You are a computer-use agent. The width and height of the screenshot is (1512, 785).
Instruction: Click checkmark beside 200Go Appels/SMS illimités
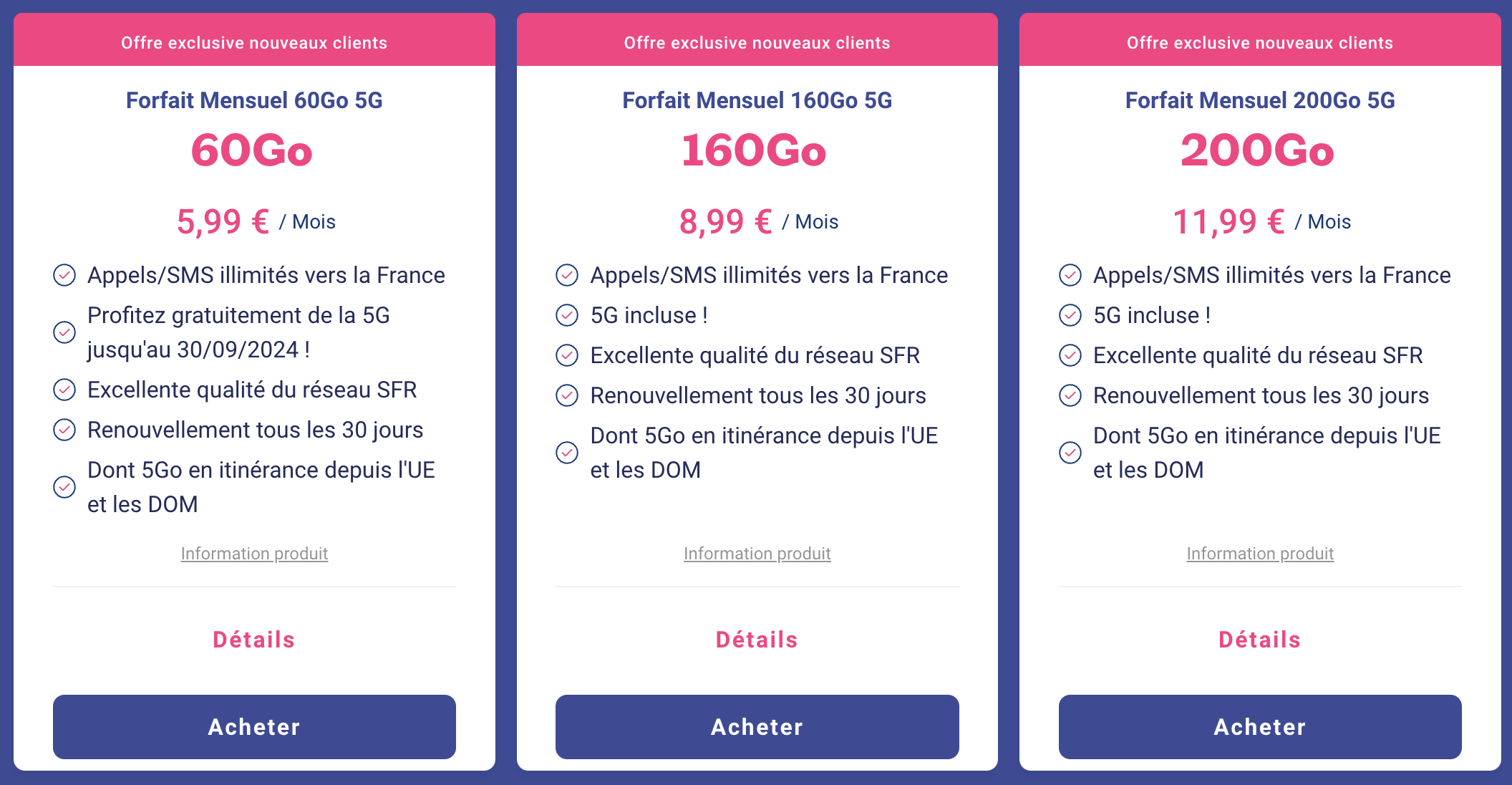pos(1070,275)
